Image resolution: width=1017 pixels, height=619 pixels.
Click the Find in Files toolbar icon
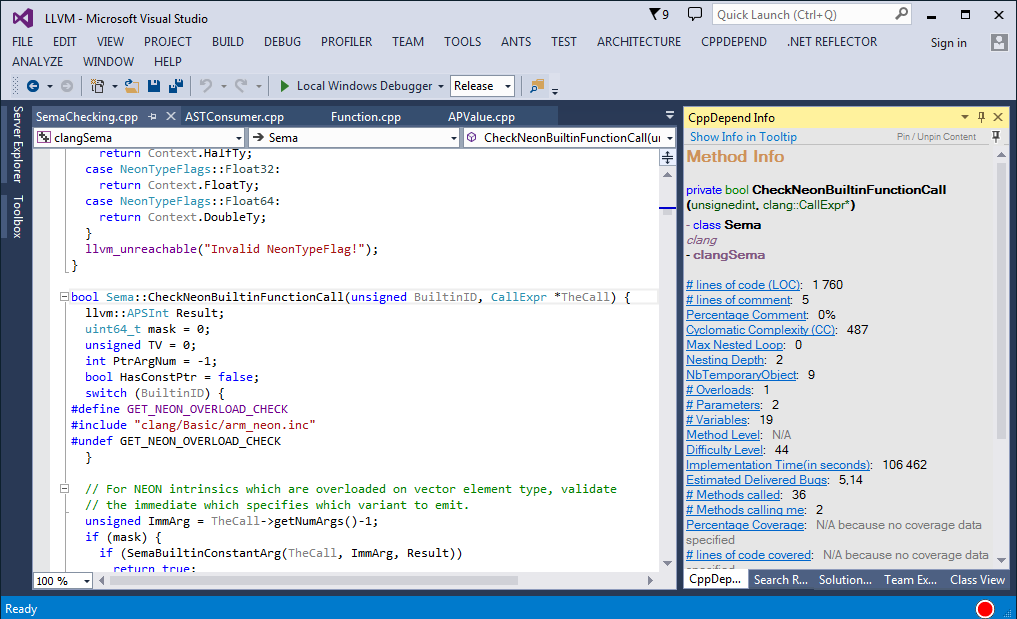537,86
